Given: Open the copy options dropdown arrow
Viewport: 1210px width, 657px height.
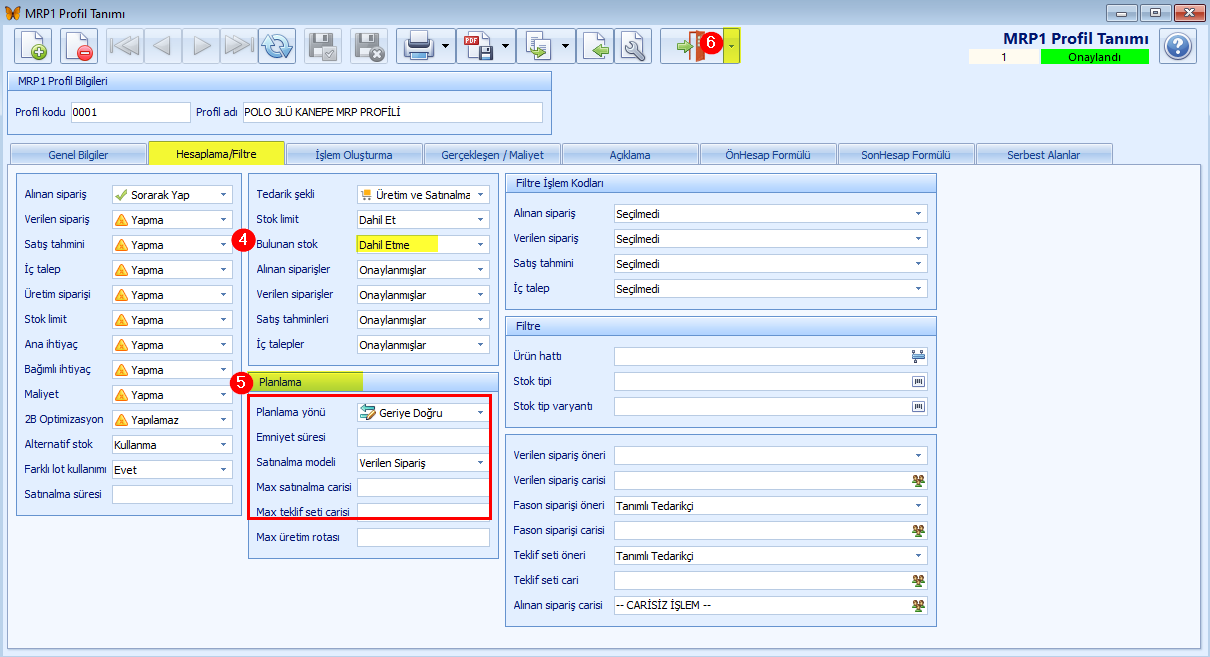Looking at the screenshot, I should point(565,46).
